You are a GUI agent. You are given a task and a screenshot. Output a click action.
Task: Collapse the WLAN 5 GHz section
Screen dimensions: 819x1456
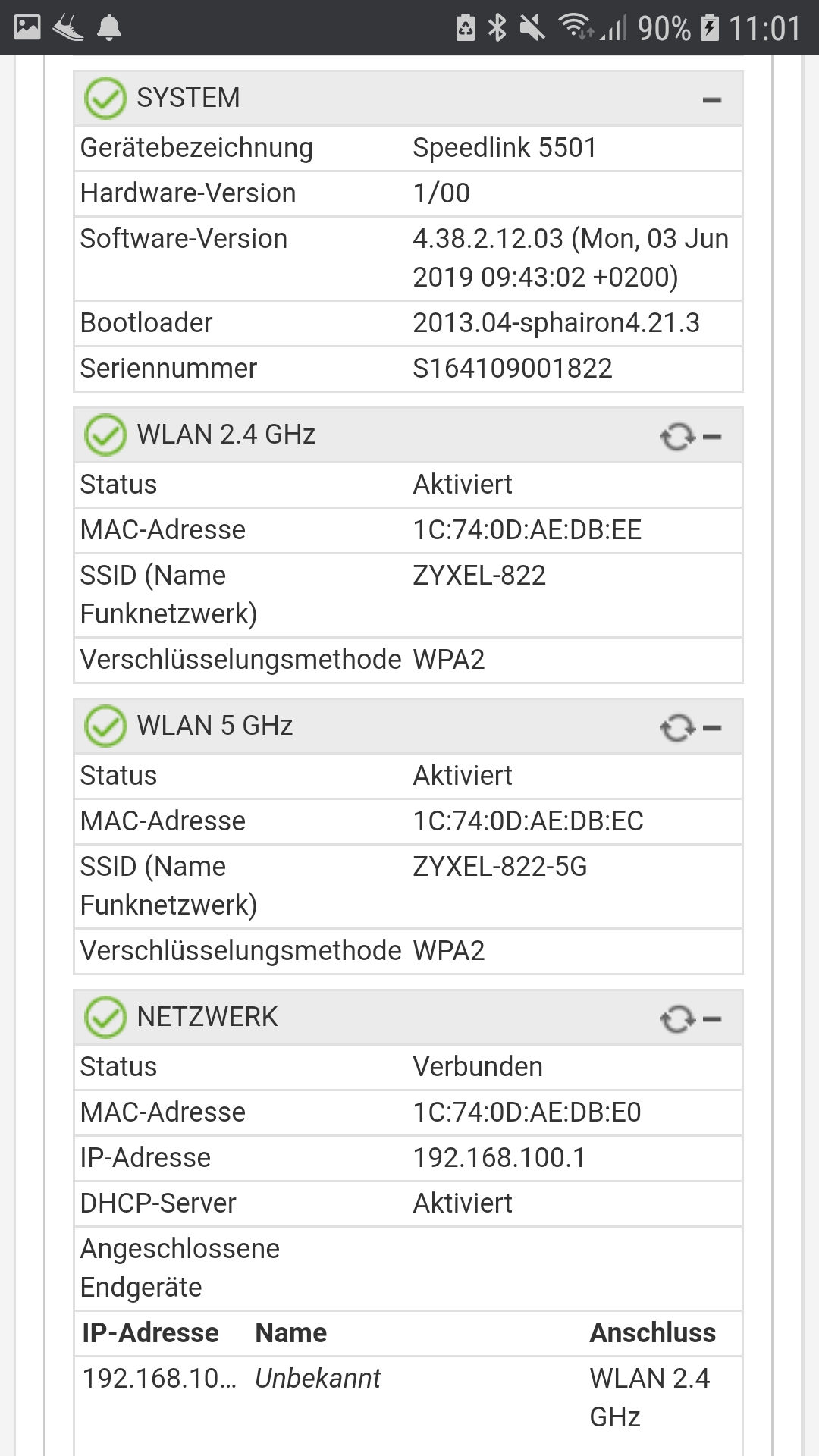(x=713, y=727)
